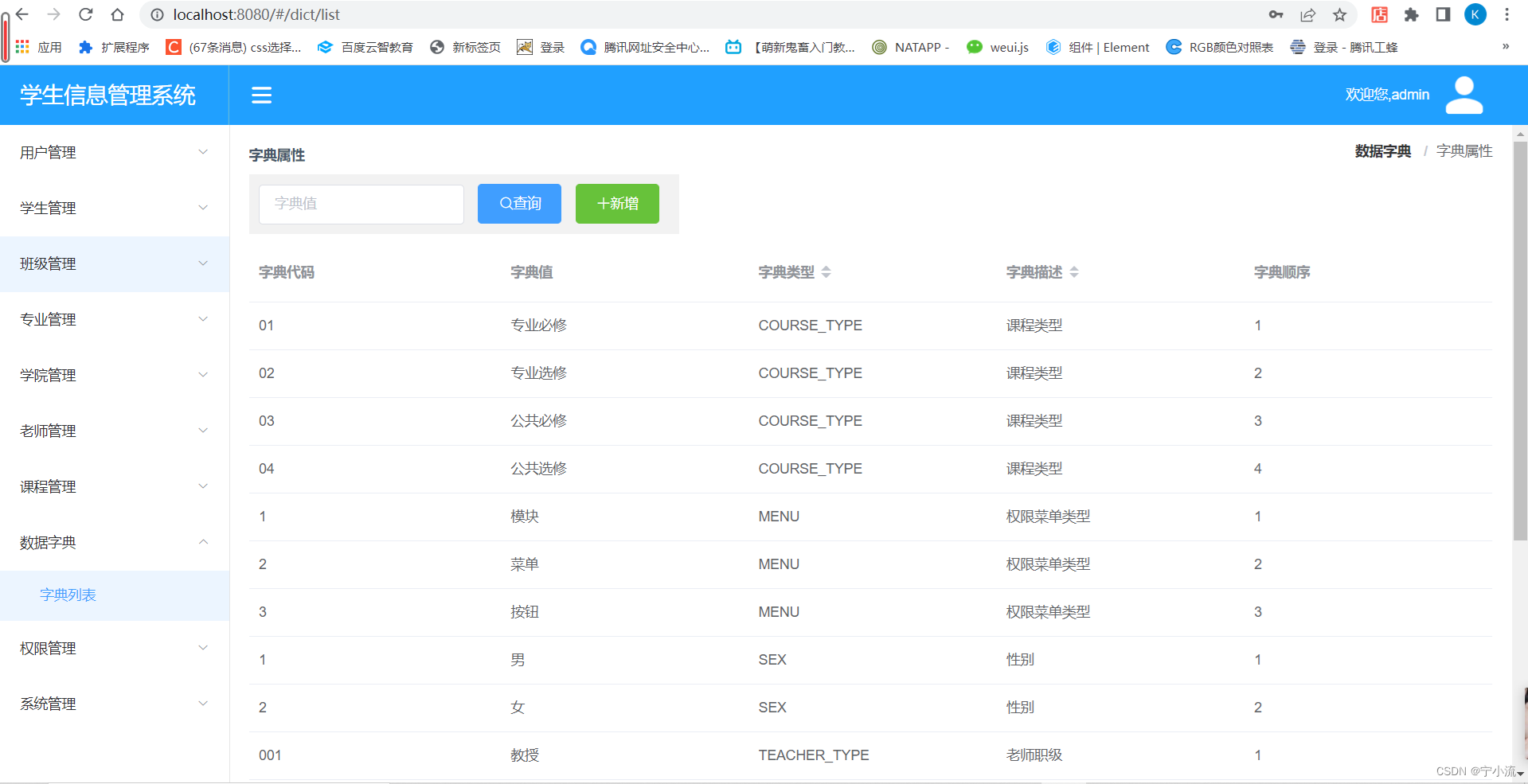The width and height of the screenshot is (1528, 784).
Task: Click the 数据字典 breadcrumb link
Action: [x=1383, y=151]
